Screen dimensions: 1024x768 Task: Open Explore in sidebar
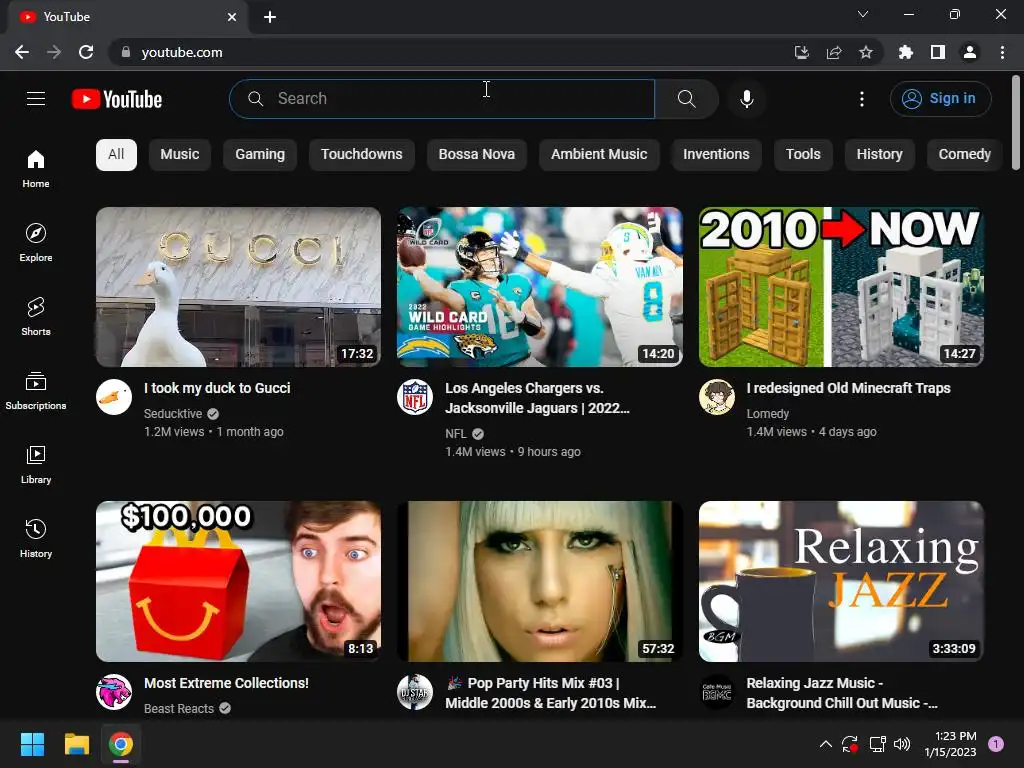click(36, 242)
